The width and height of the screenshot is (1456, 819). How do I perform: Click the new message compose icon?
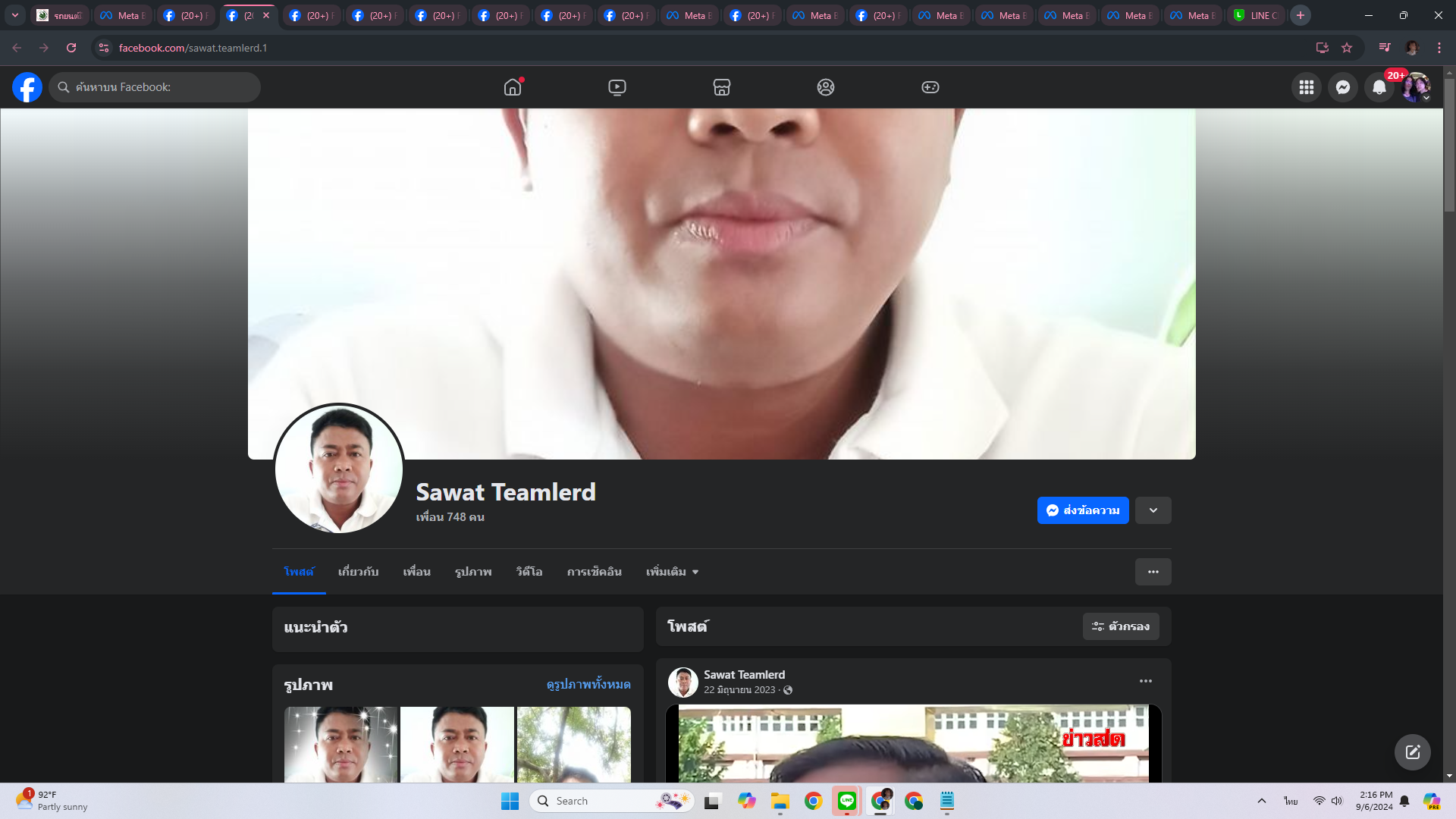pyautogui.click(x=1412, y=752)
